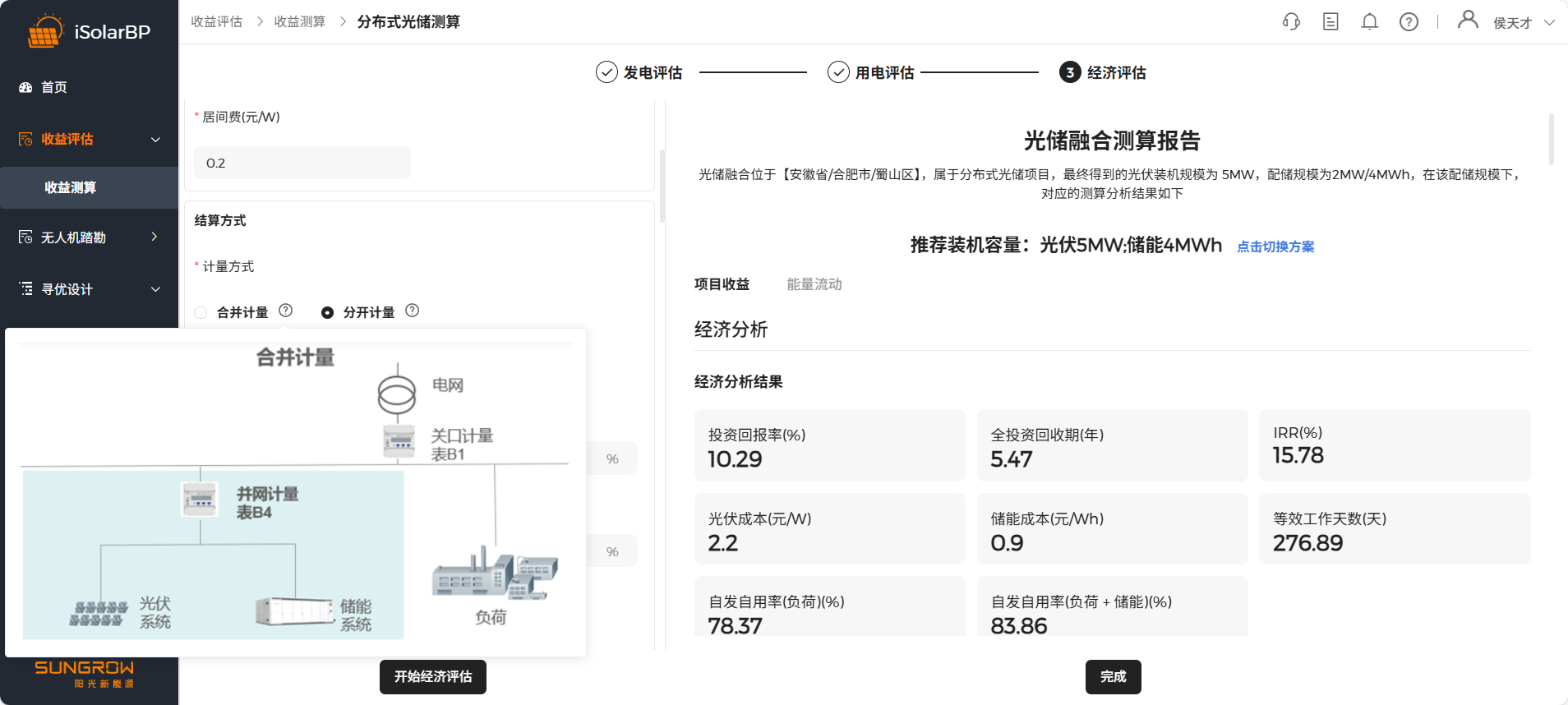Screen dimensions: 1568x705
Task: Click the 点击切换方案 link
Action: pyautogui.click(x=1275, y=247)
